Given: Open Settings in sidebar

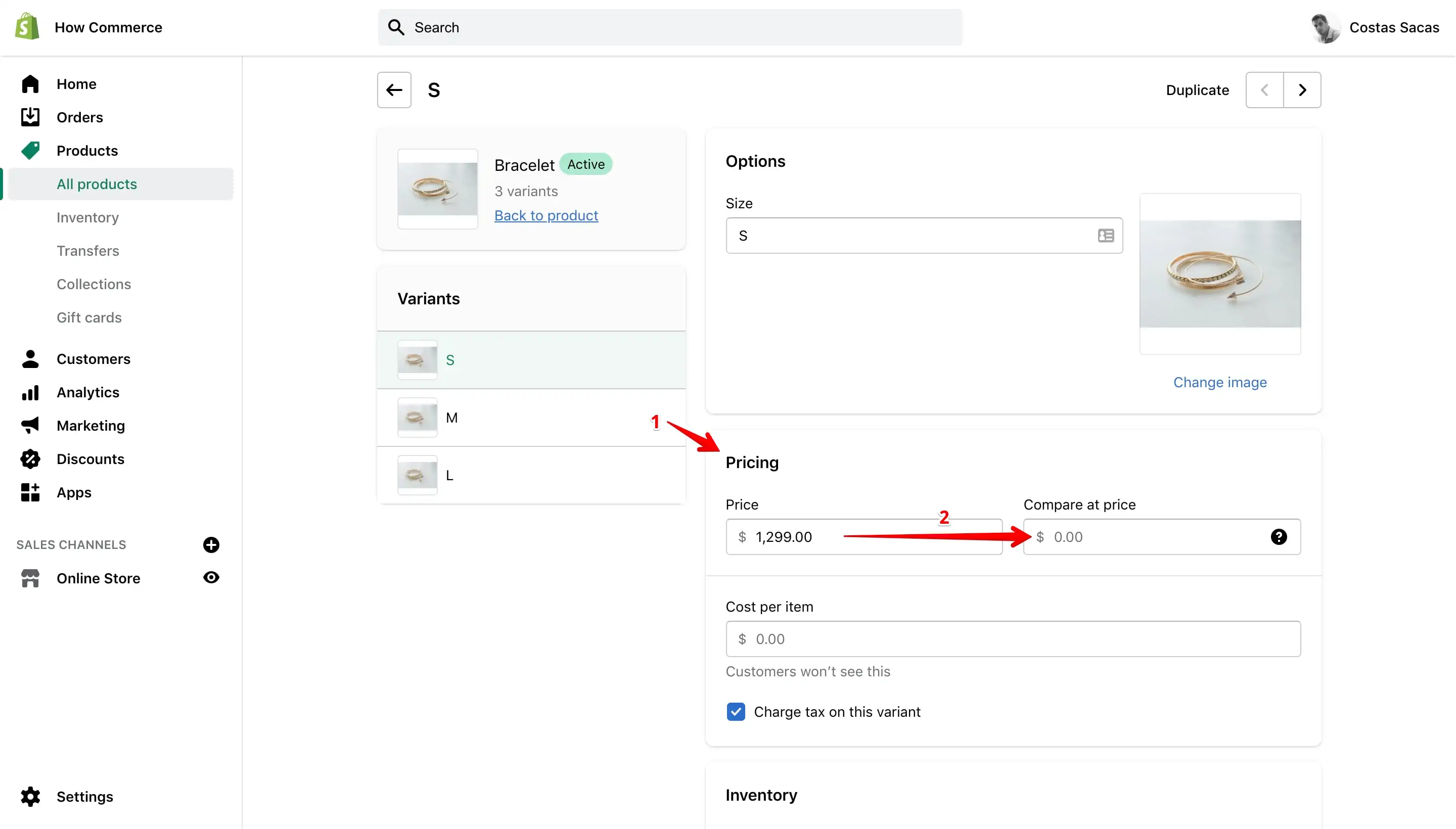Looking at the screenshot, I should tap(85, 796).
